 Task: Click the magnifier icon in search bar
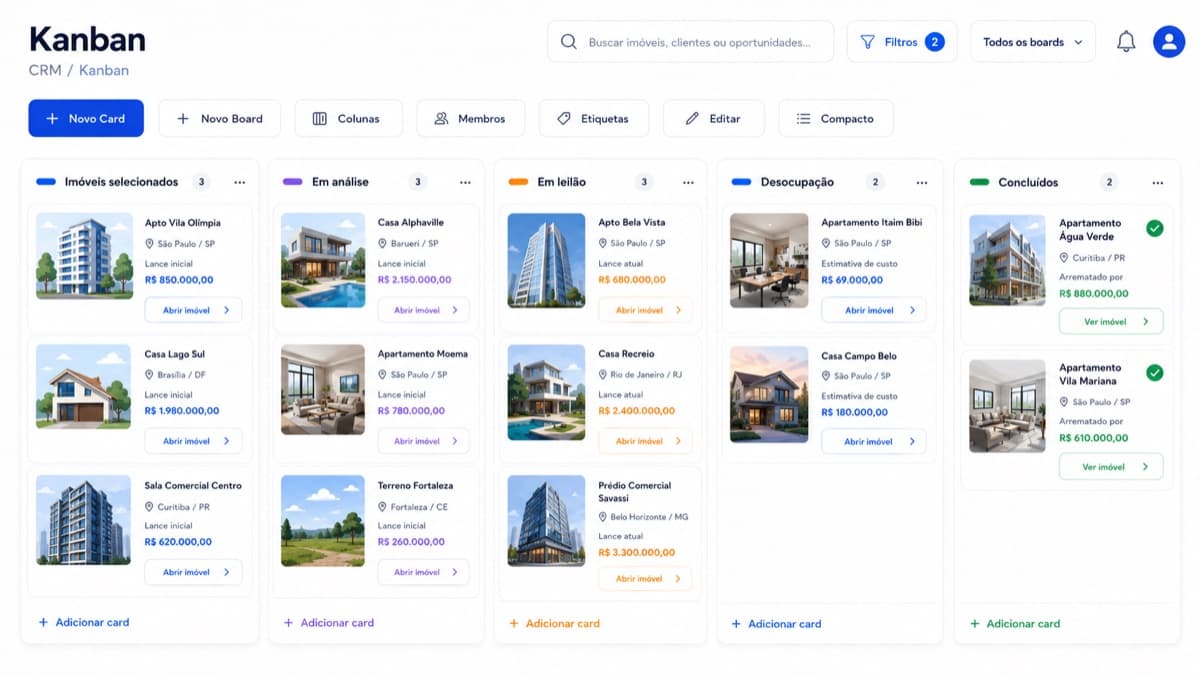[x=568, y=42]
